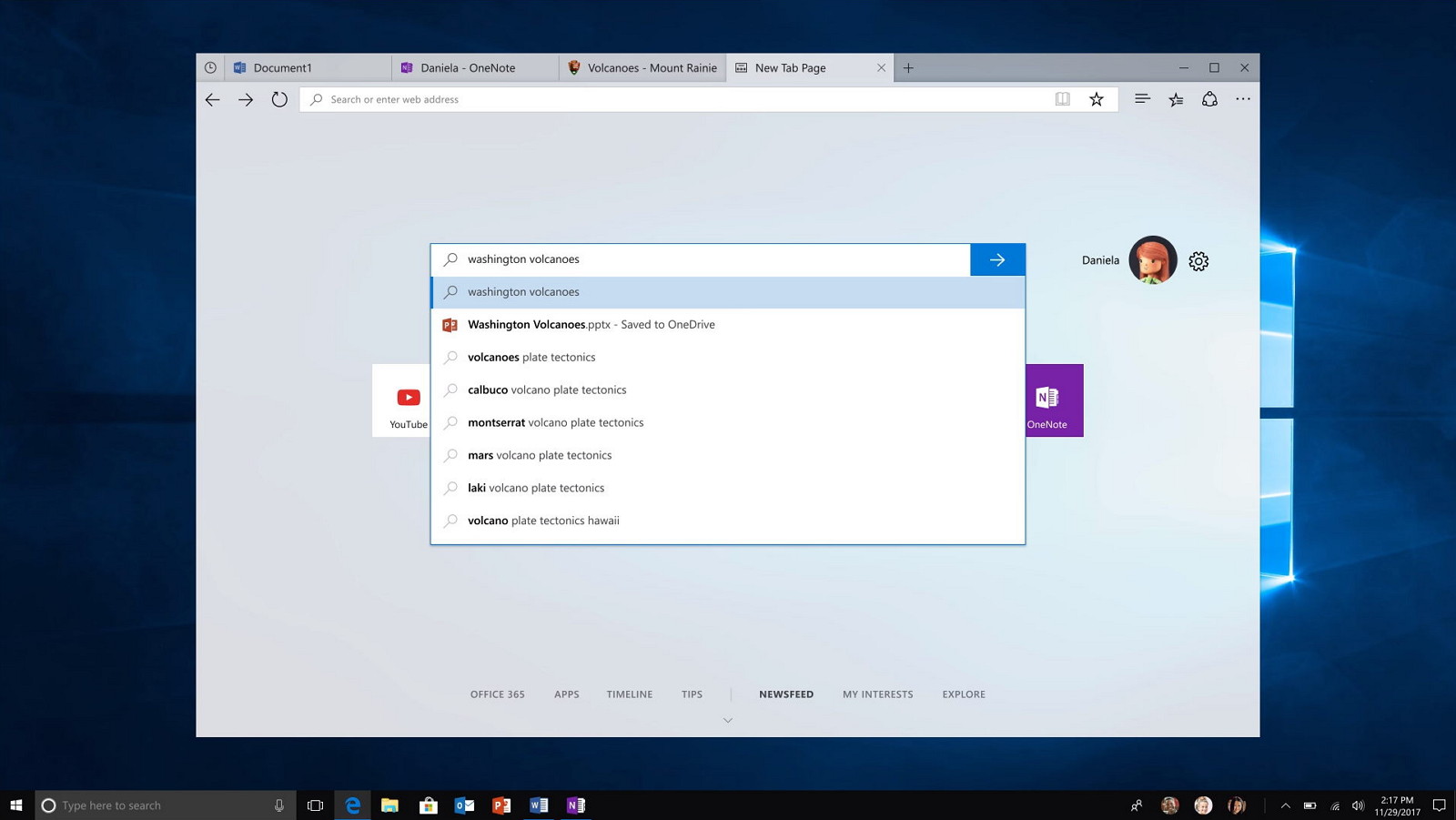1456x820 pixels.
Task: Open PowerPoint from the taskbar
Action: pos(501,805)
